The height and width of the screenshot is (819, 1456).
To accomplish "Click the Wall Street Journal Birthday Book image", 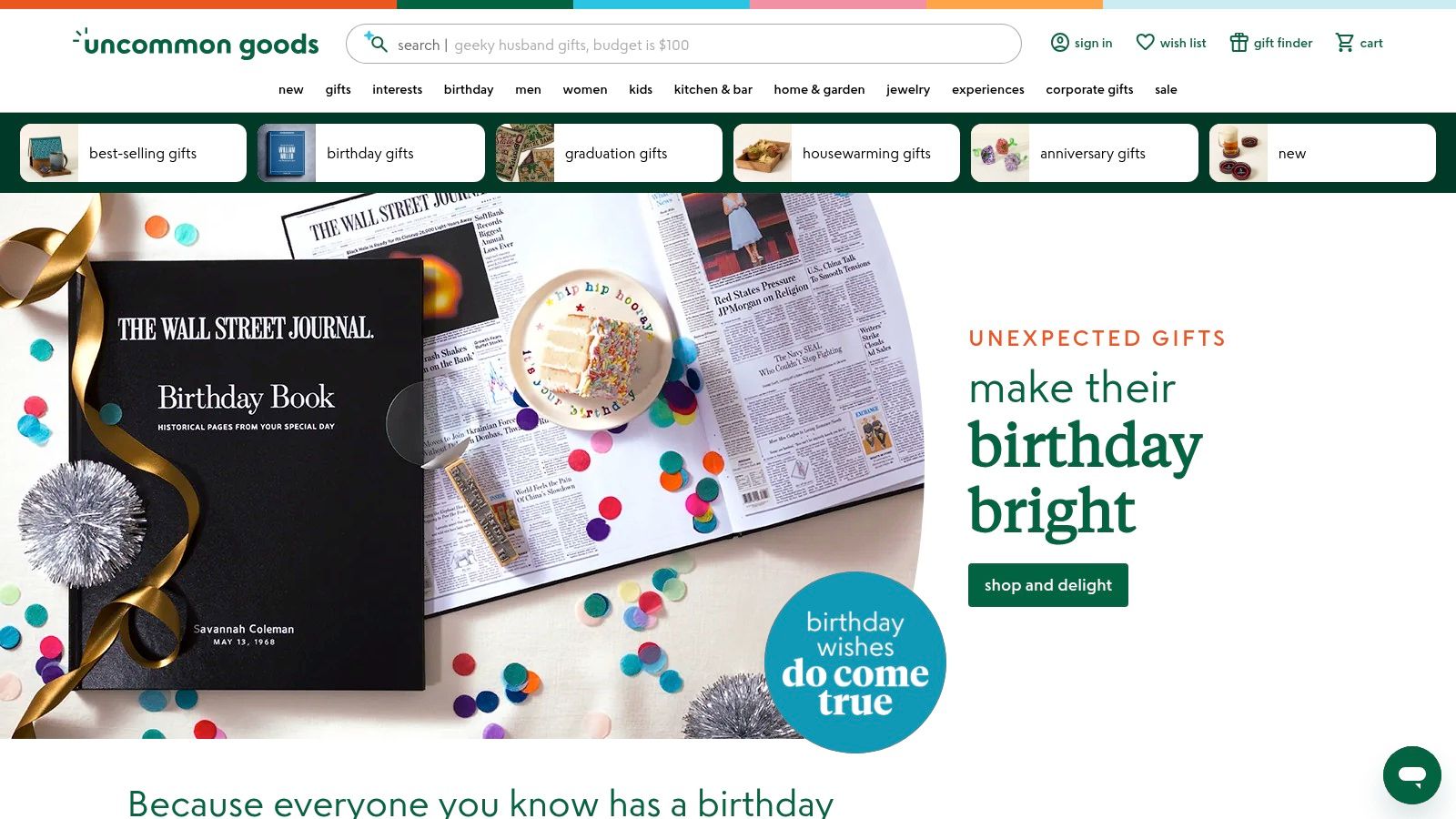I will (x=461, y=466).
